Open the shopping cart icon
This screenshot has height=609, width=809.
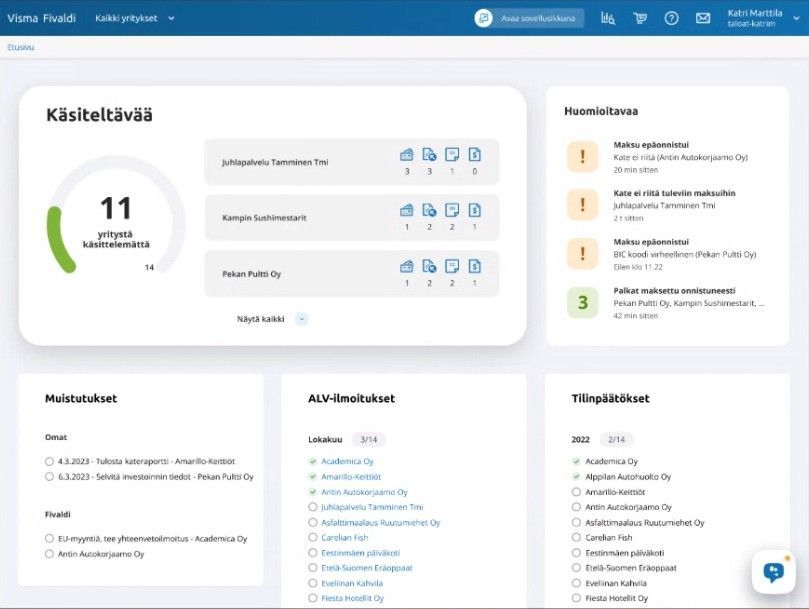click(640, 19)
